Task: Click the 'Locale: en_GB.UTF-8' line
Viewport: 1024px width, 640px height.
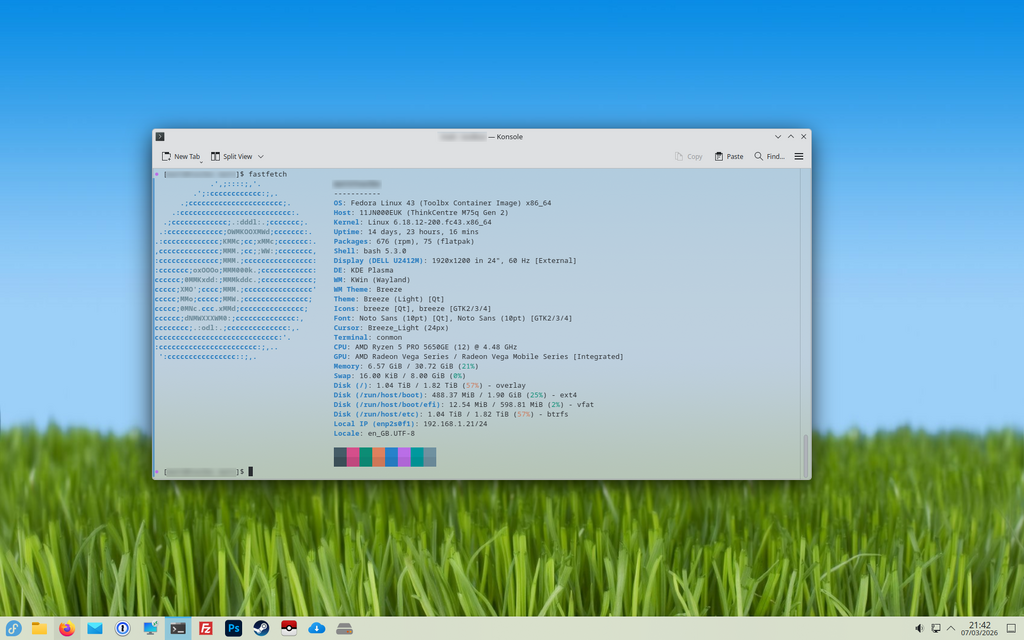Action: 374,434
